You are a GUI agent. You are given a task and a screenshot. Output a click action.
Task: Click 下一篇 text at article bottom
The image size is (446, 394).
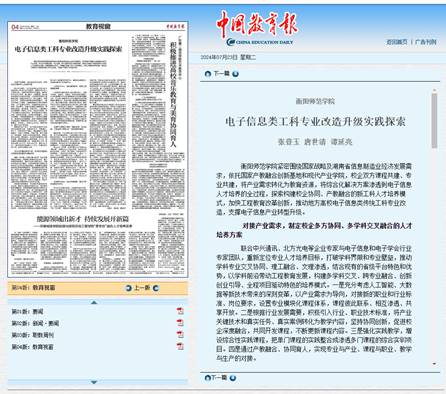pos(219,378)
